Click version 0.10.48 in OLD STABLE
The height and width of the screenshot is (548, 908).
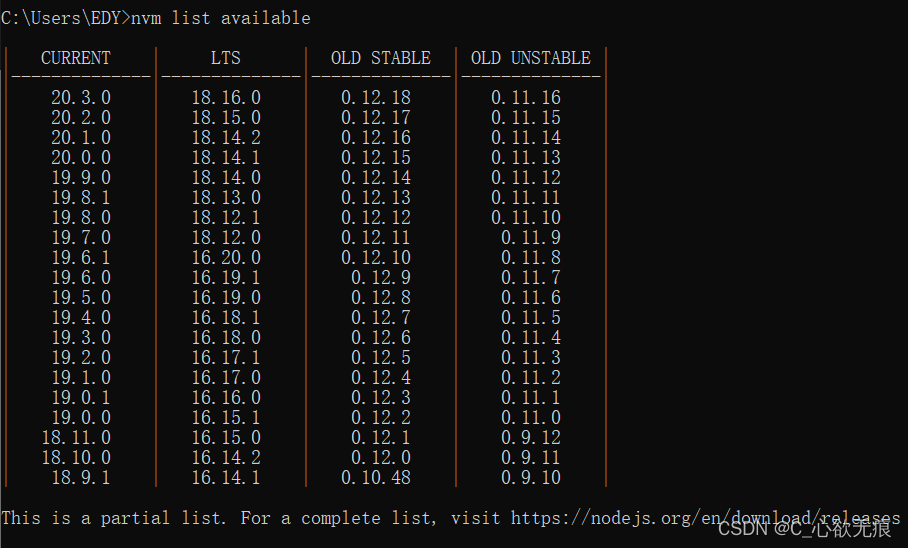pyautogui.click(x=376, y=478)
